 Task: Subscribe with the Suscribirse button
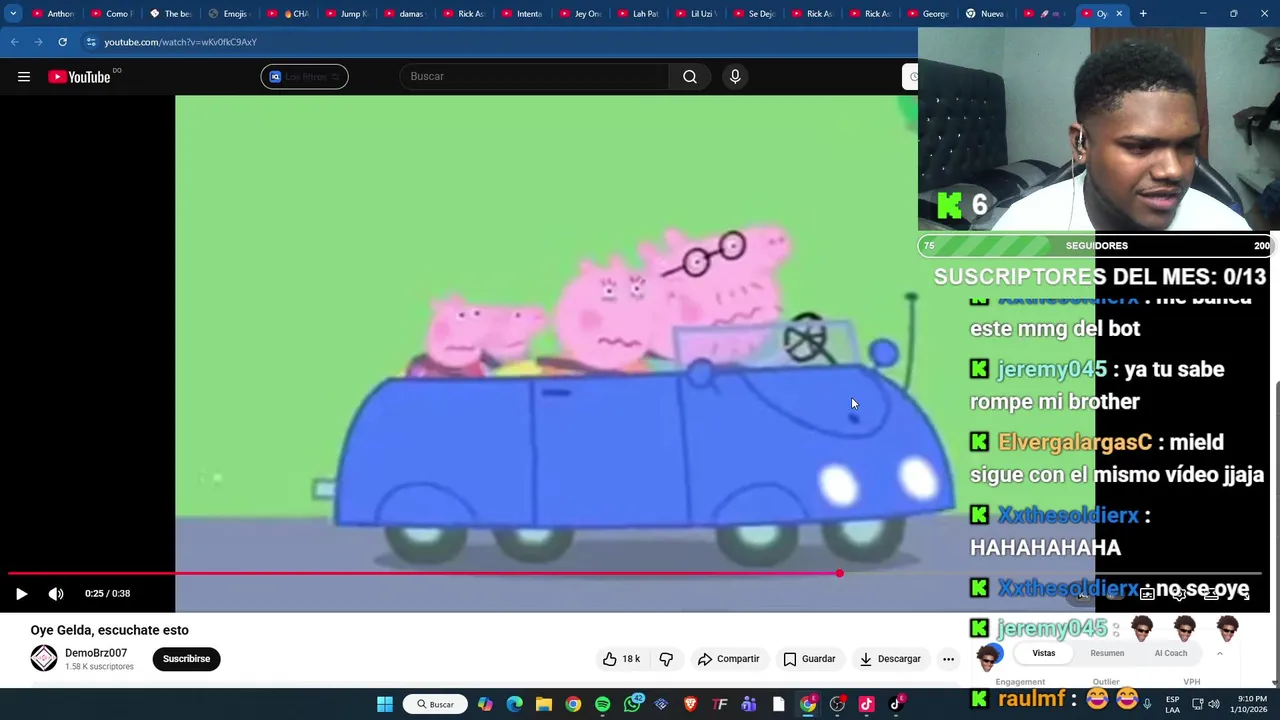186,659
